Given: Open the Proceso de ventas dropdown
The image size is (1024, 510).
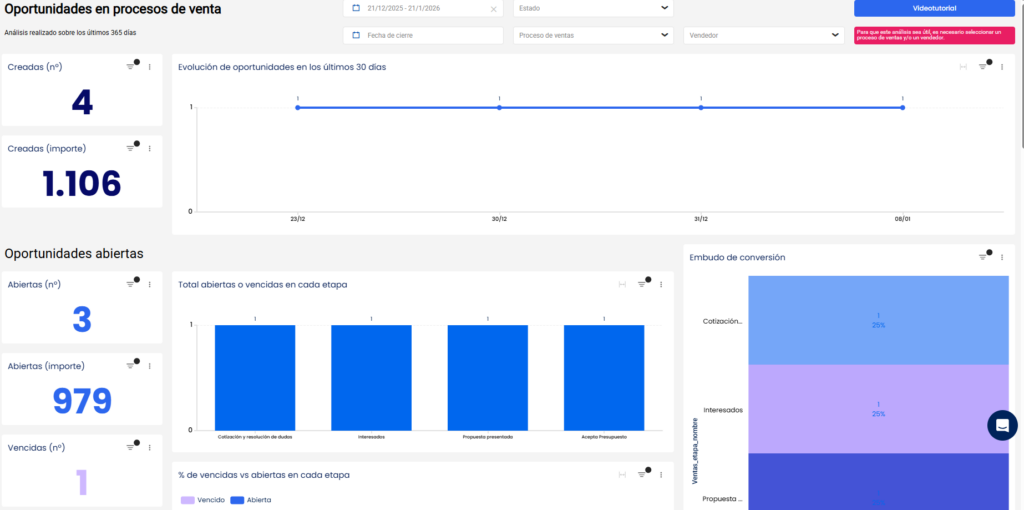Looking at the screenshot, I should pyautogui.click(x=592, y=35).
